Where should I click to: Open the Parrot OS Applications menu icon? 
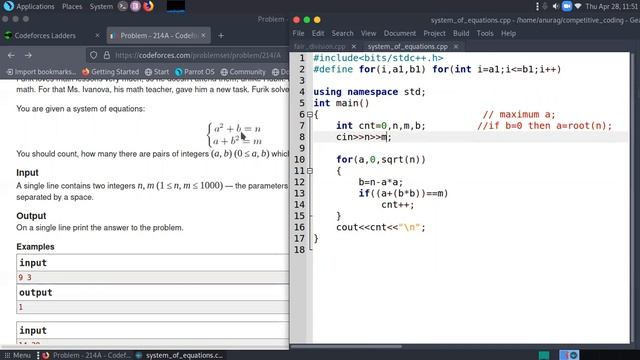8,6
